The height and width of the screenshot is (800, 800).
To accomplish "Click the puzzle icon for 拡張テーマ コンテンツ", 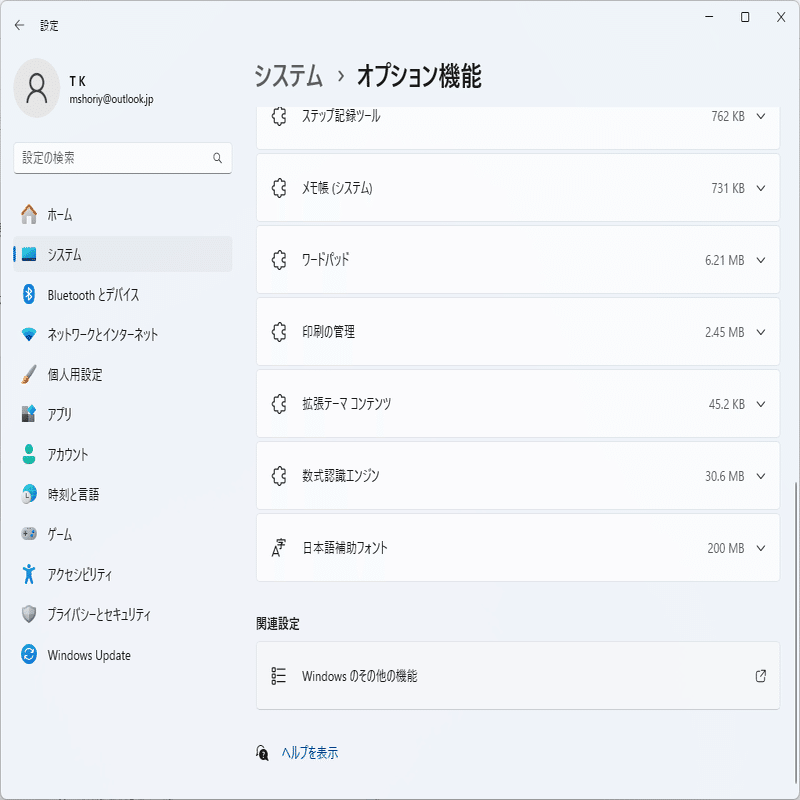I will (x=279, y=404).
